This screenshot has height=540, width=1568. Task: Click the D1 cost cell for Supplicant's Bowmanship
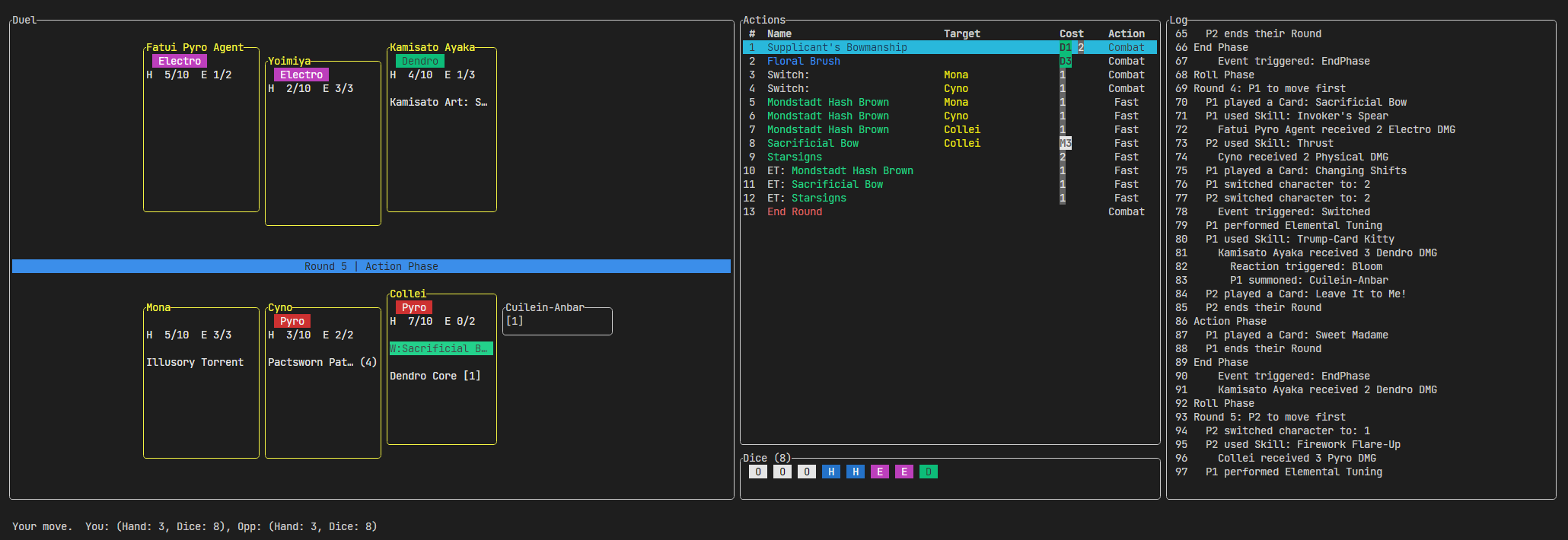click(1066, 47)
